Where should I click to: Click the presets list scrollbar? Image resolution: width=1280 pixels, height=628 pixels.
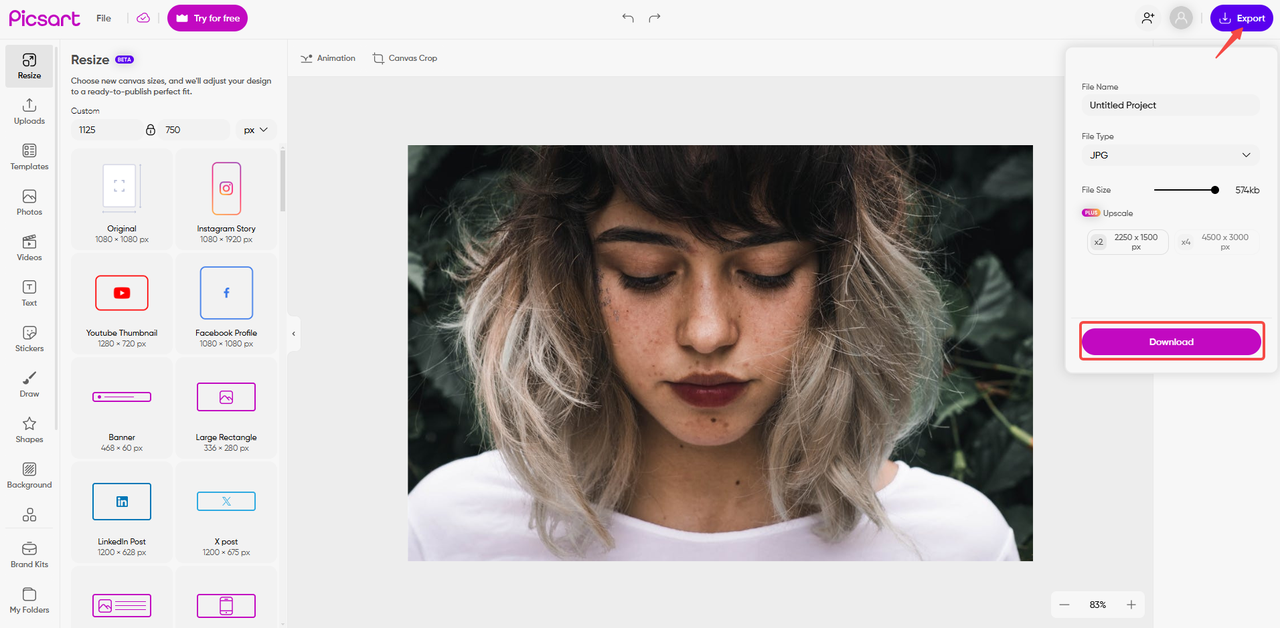(x=282, y=180)
